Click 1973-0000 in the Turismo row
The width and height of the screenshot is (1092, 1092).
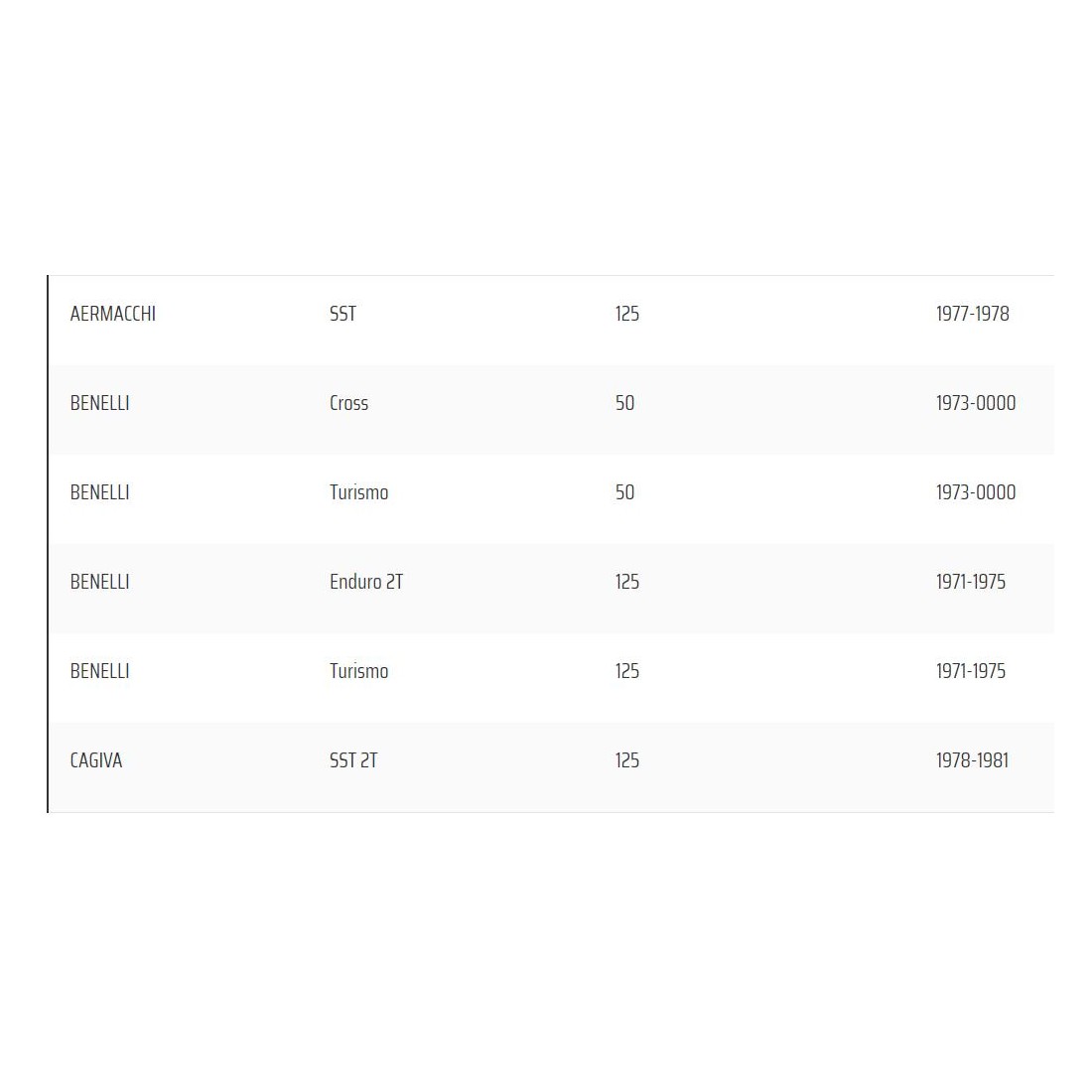click(x=975, y=492)
